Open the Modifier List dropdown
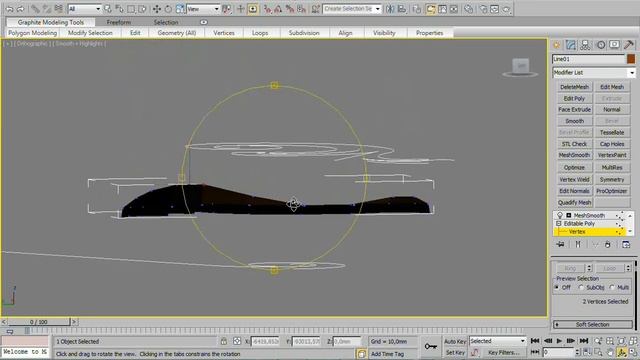Viewport: 640px width, 360px height. click(x=594, y=73)
